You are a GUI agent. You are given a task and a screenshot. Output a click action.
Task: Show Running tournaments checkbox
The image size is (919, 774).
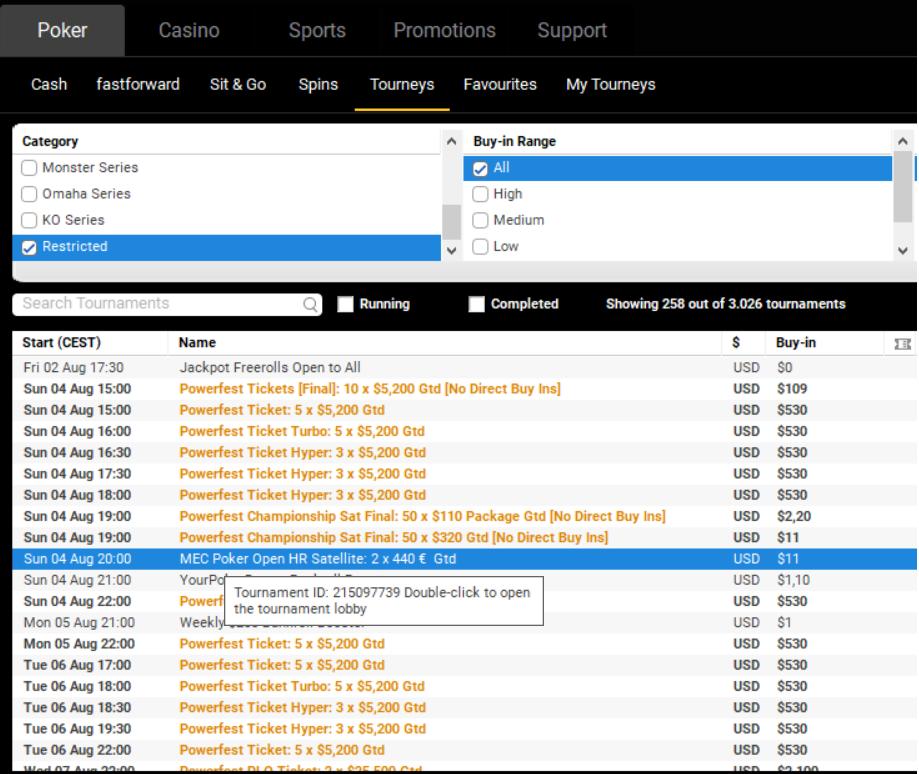click(x=345, y=304)
